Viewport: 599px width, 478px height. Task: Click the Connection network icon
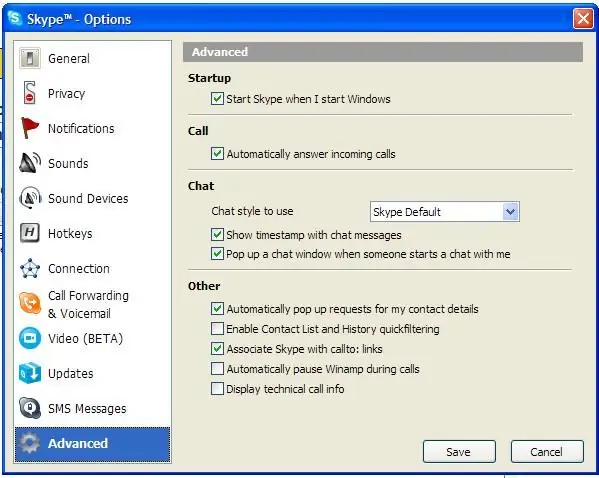pos(30,268)
